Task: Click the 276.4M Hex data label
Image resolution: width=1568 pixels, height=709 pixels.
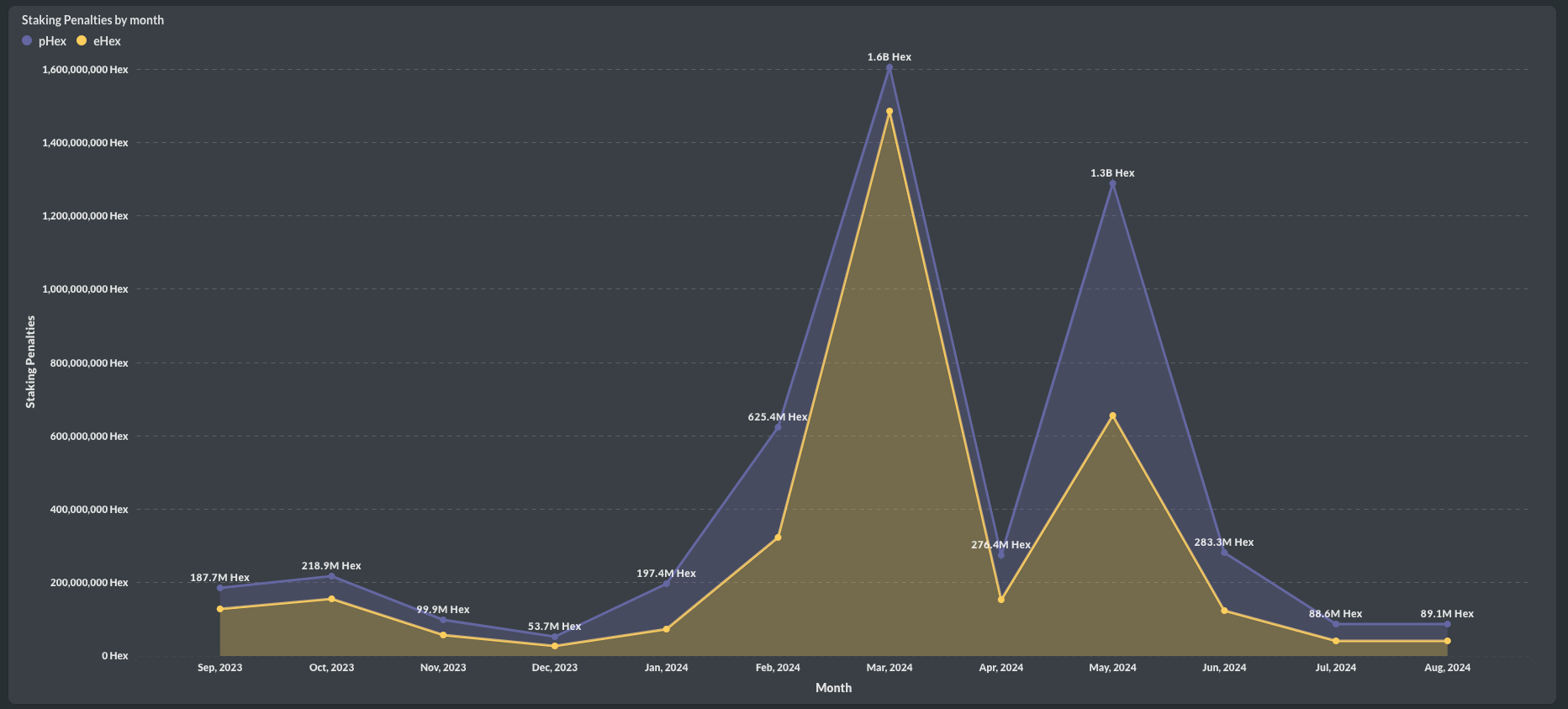Action: [x=1000, y=545]
